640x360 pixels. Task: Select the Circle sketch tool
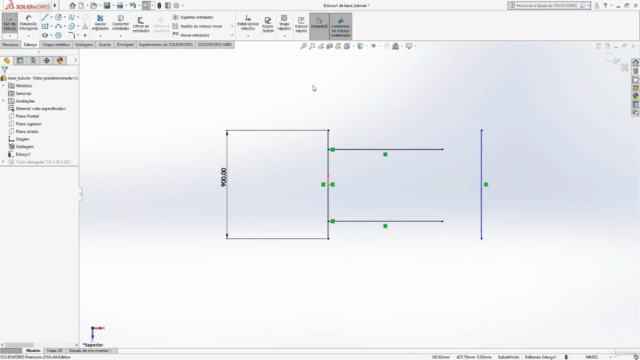click(58, 17)
